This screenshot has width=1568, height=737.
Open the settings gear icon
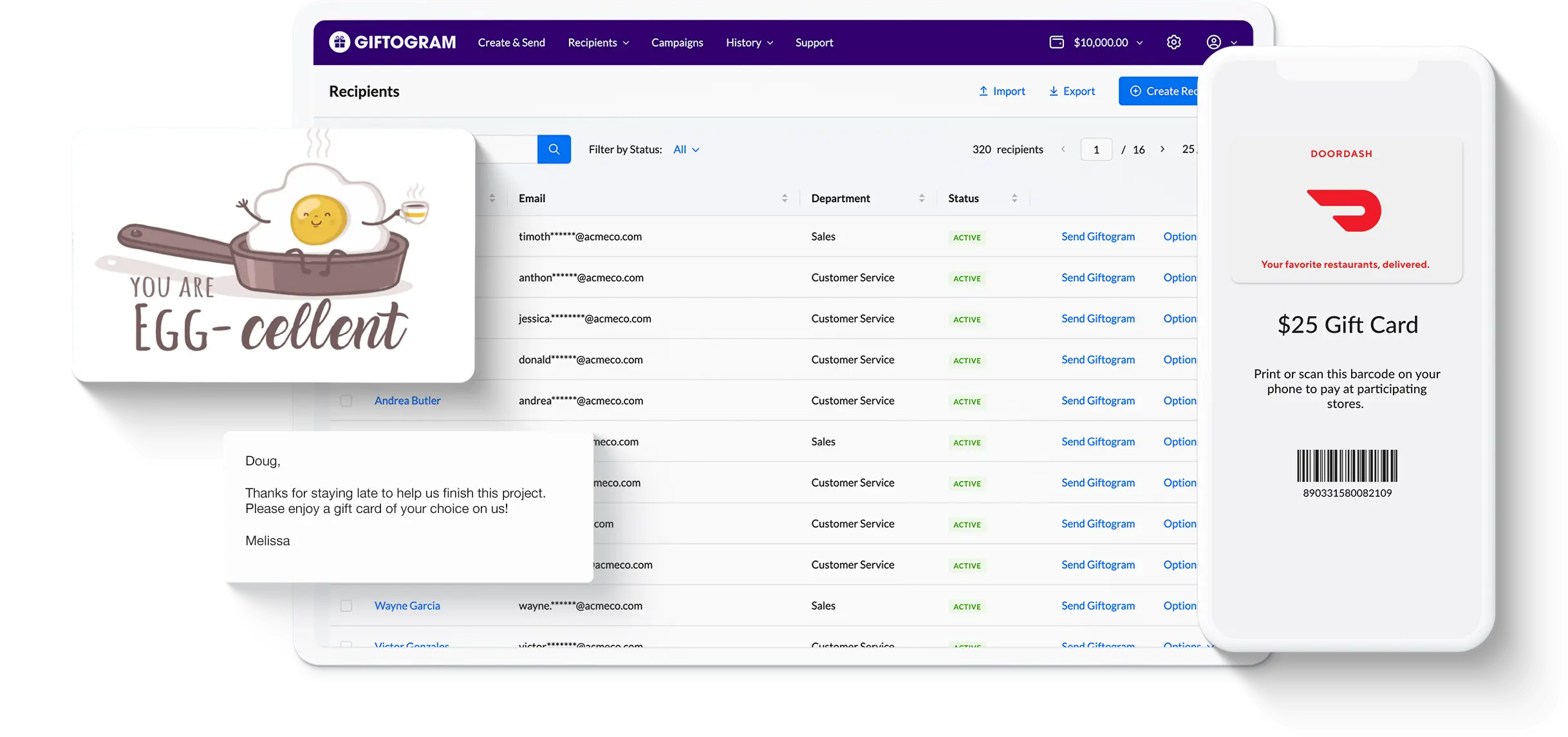(x=1173, y=42)
